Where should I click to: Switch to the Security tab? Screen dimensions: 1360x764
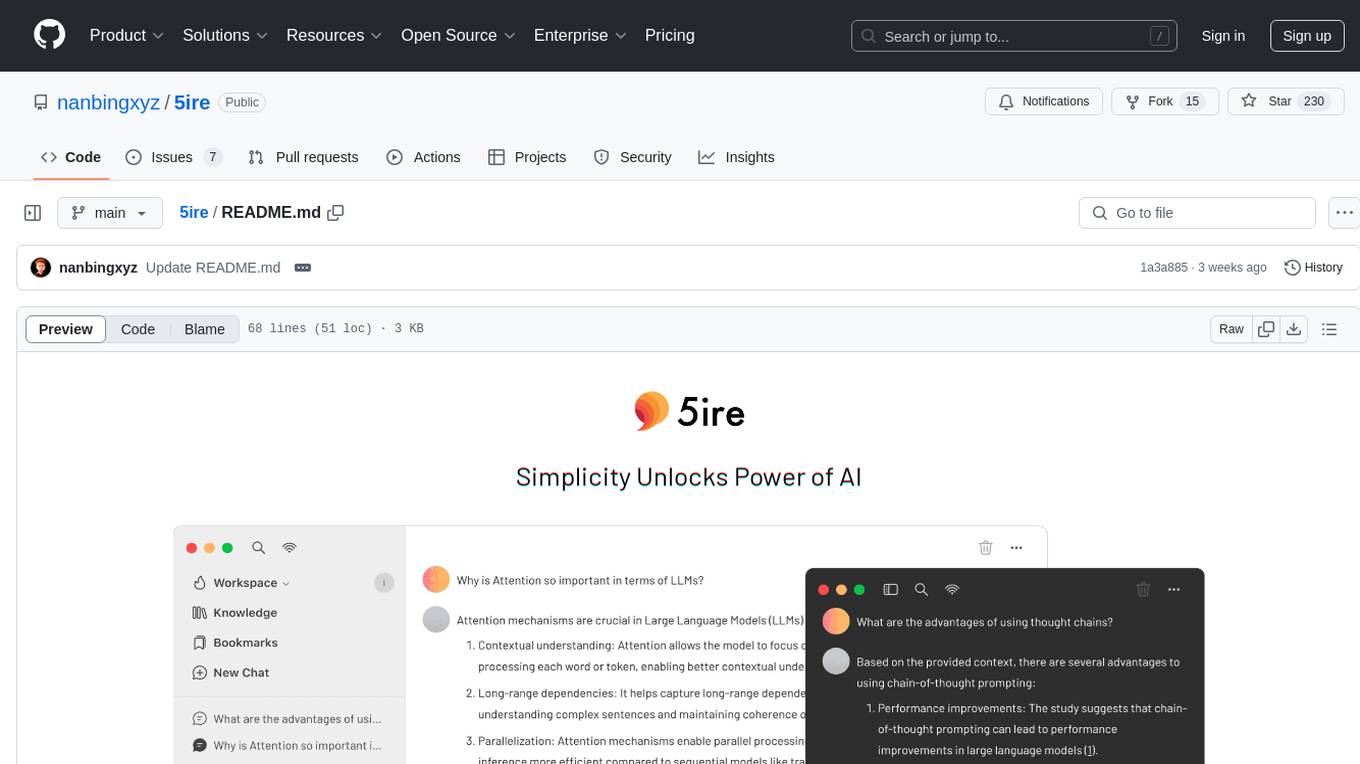633,157
